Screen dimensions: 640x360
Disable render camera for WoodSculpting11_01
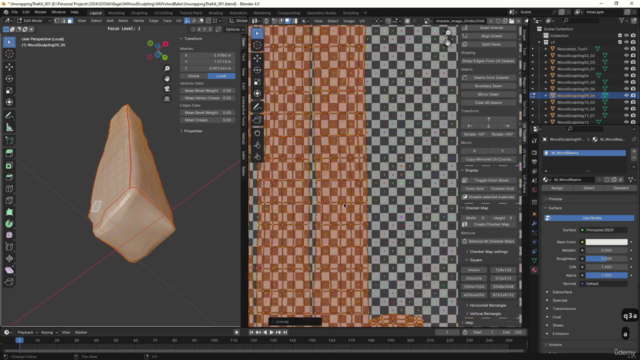pos(633,116)
